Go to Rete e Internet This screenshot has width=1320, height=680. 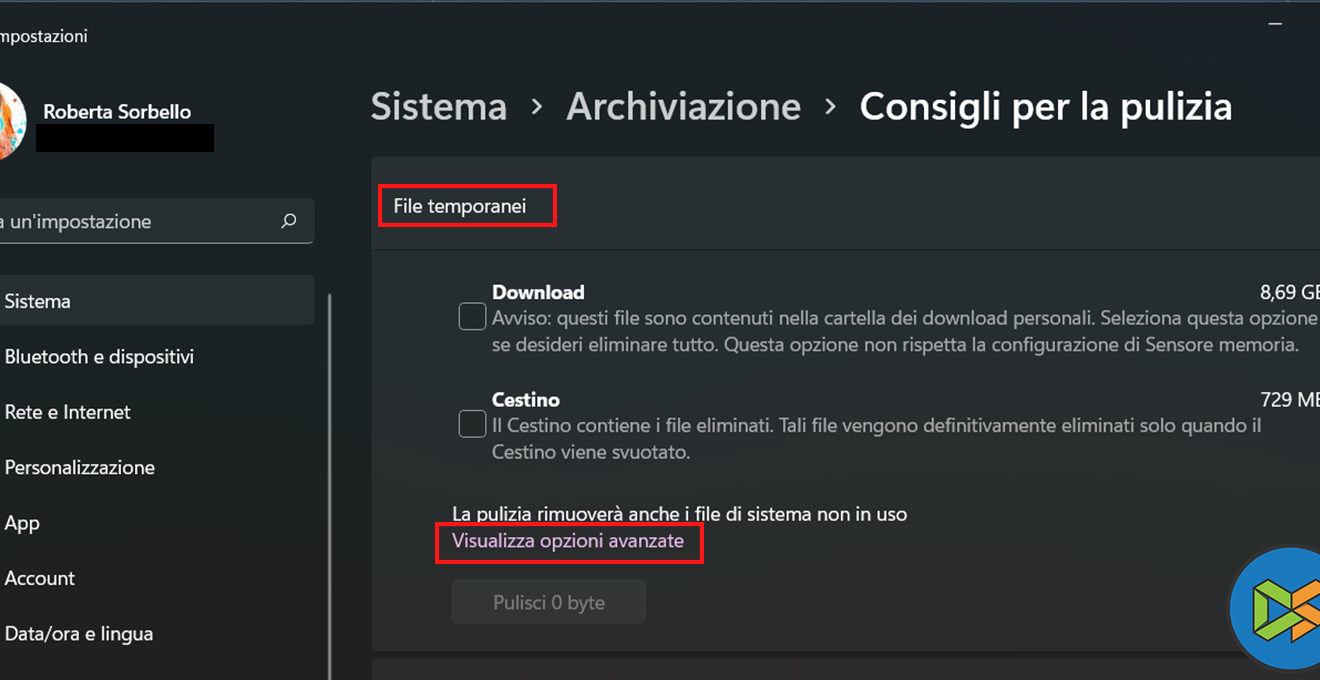click(68, 412)
